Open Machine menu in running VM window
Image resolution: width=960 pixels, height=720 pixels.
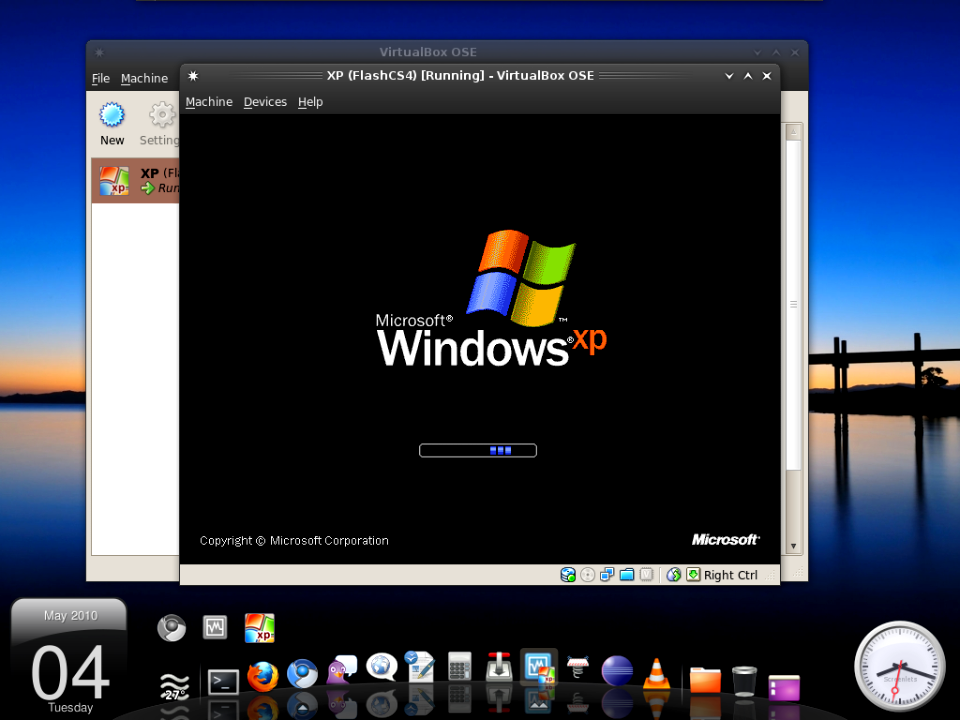click(x=209, y=102)
